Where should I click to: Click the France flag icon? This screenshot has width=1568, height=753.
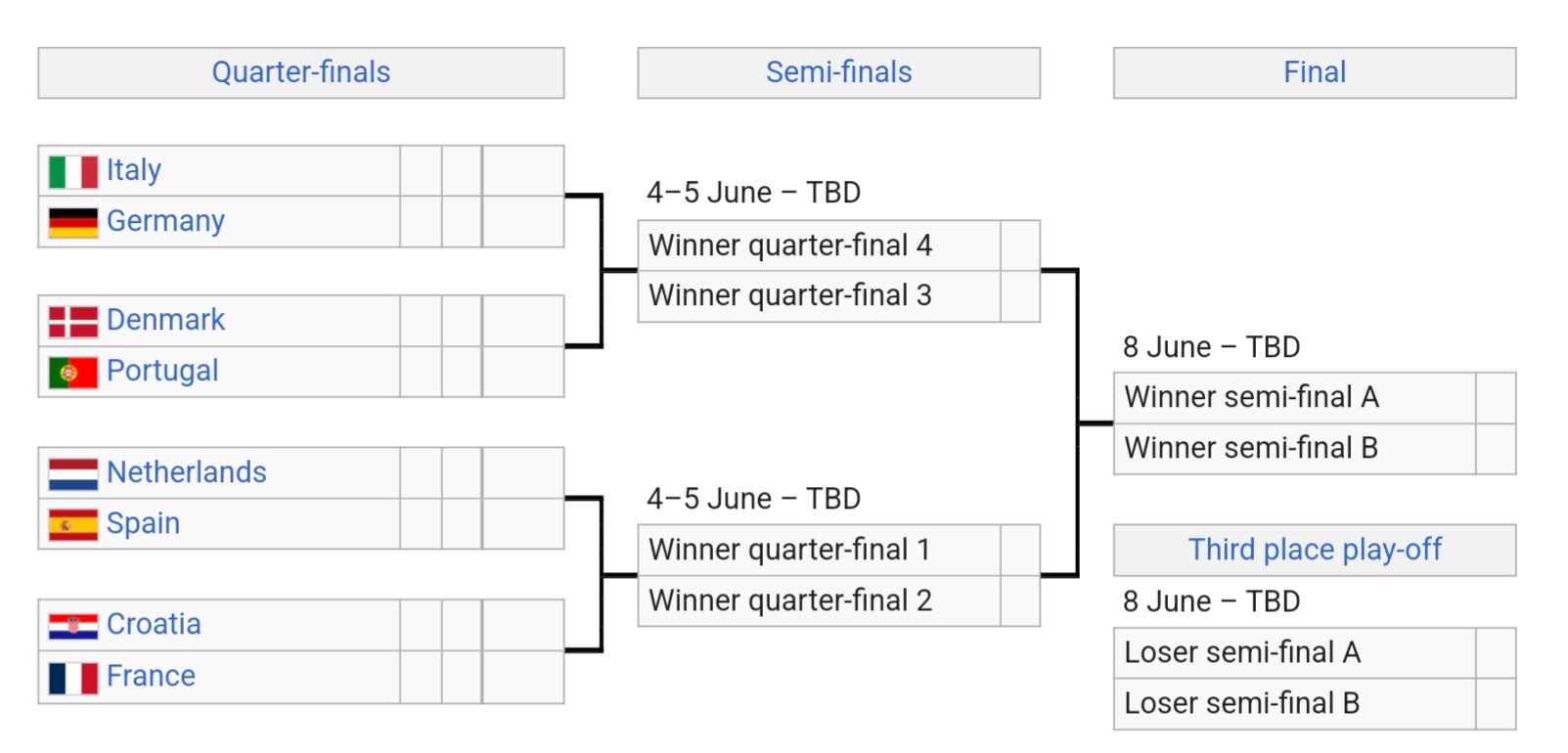pos(73,677)
